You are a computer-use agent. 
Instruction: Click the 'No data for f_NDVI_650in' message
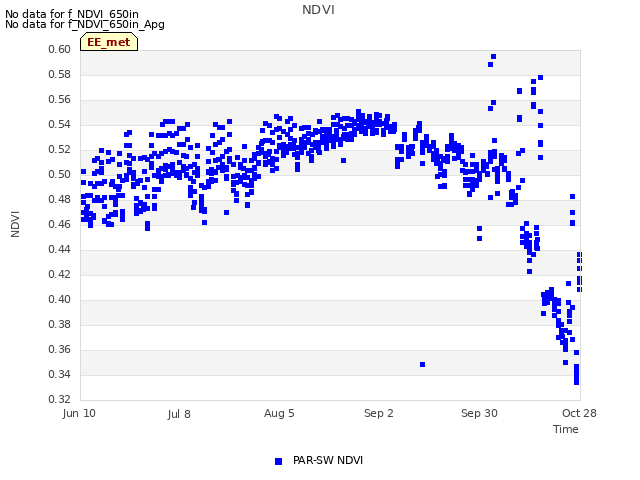coord(72,14)
